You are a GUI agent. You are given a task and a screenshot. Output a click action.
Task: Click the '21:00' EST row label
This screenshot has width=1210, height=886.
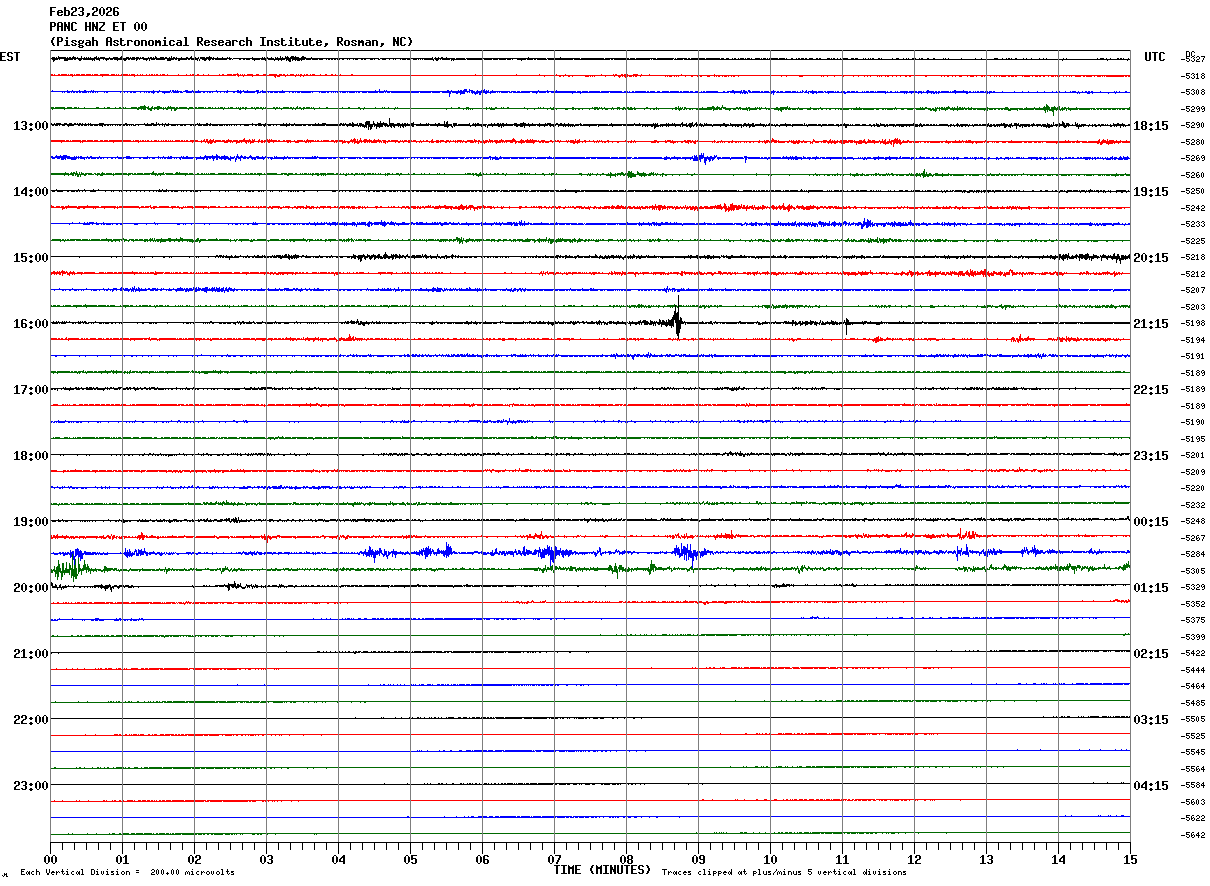pos(31,654)
